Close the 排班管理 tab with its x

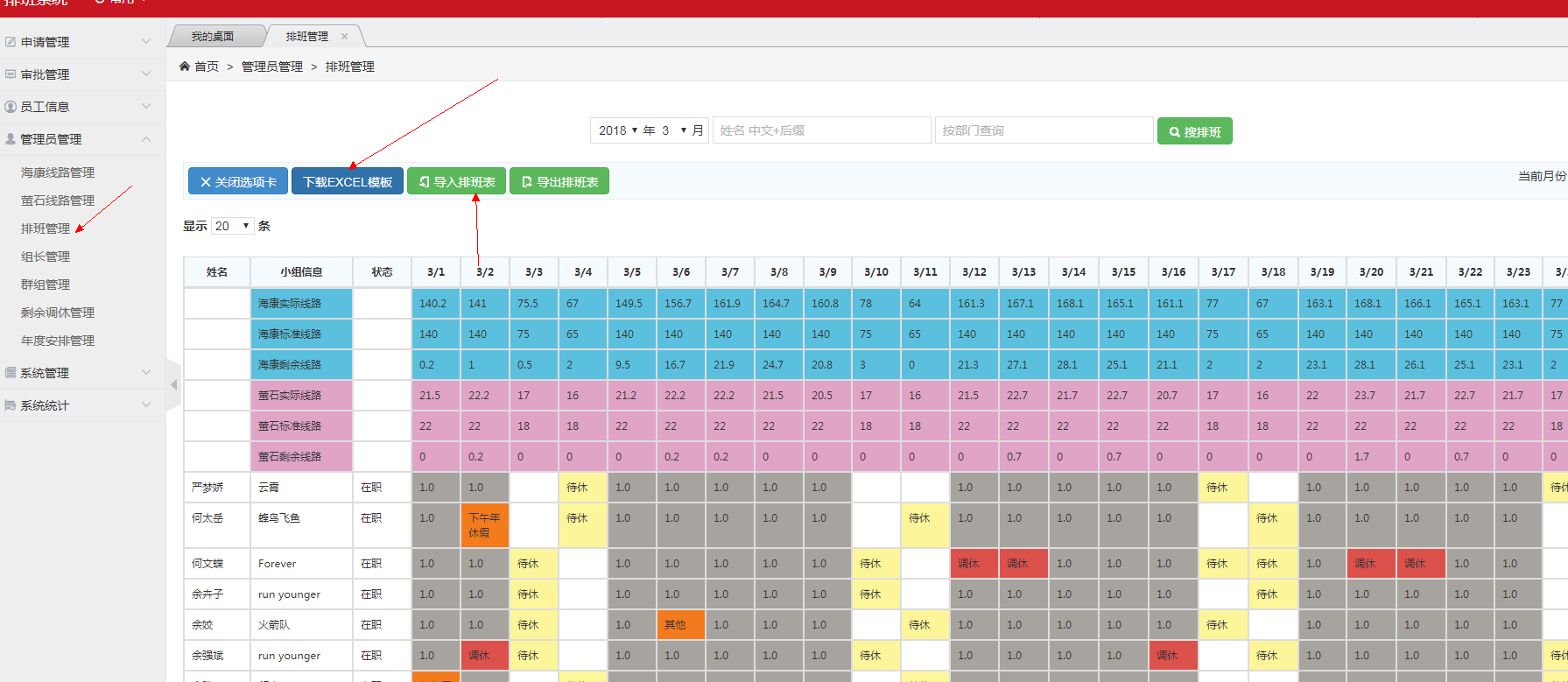point(345,36)
